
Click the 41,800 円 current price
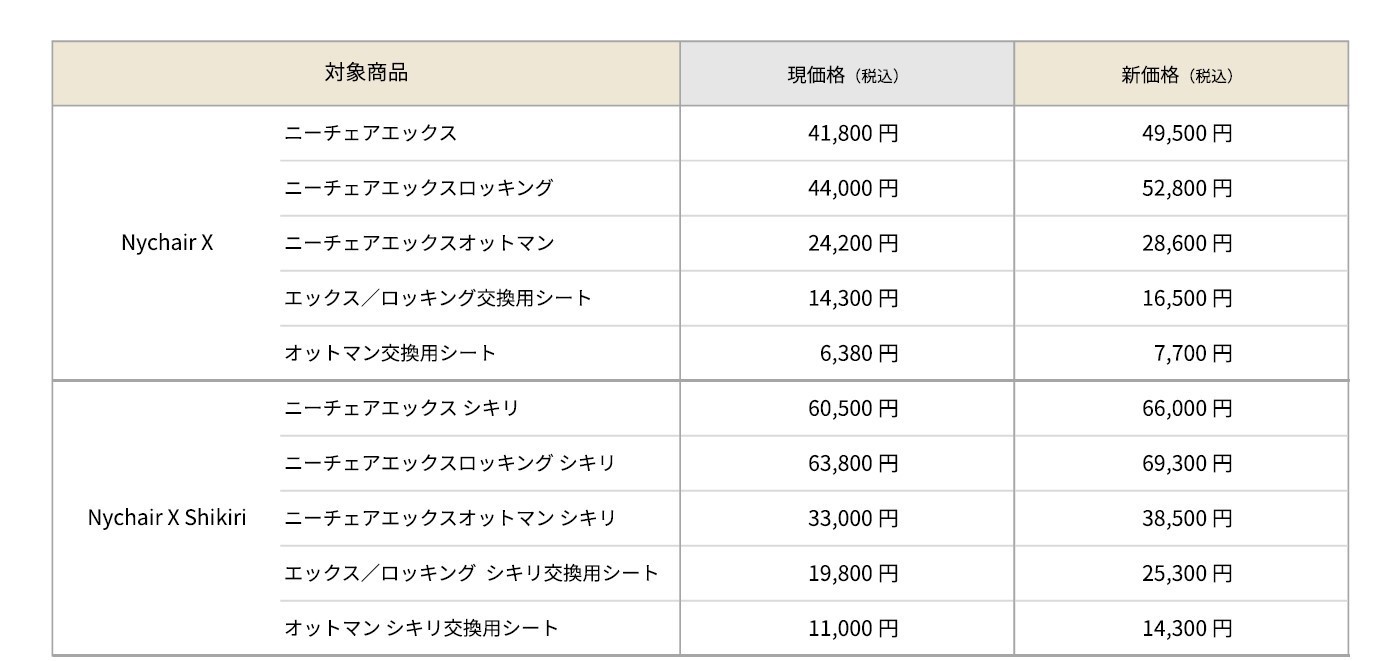tap(853, 133)
